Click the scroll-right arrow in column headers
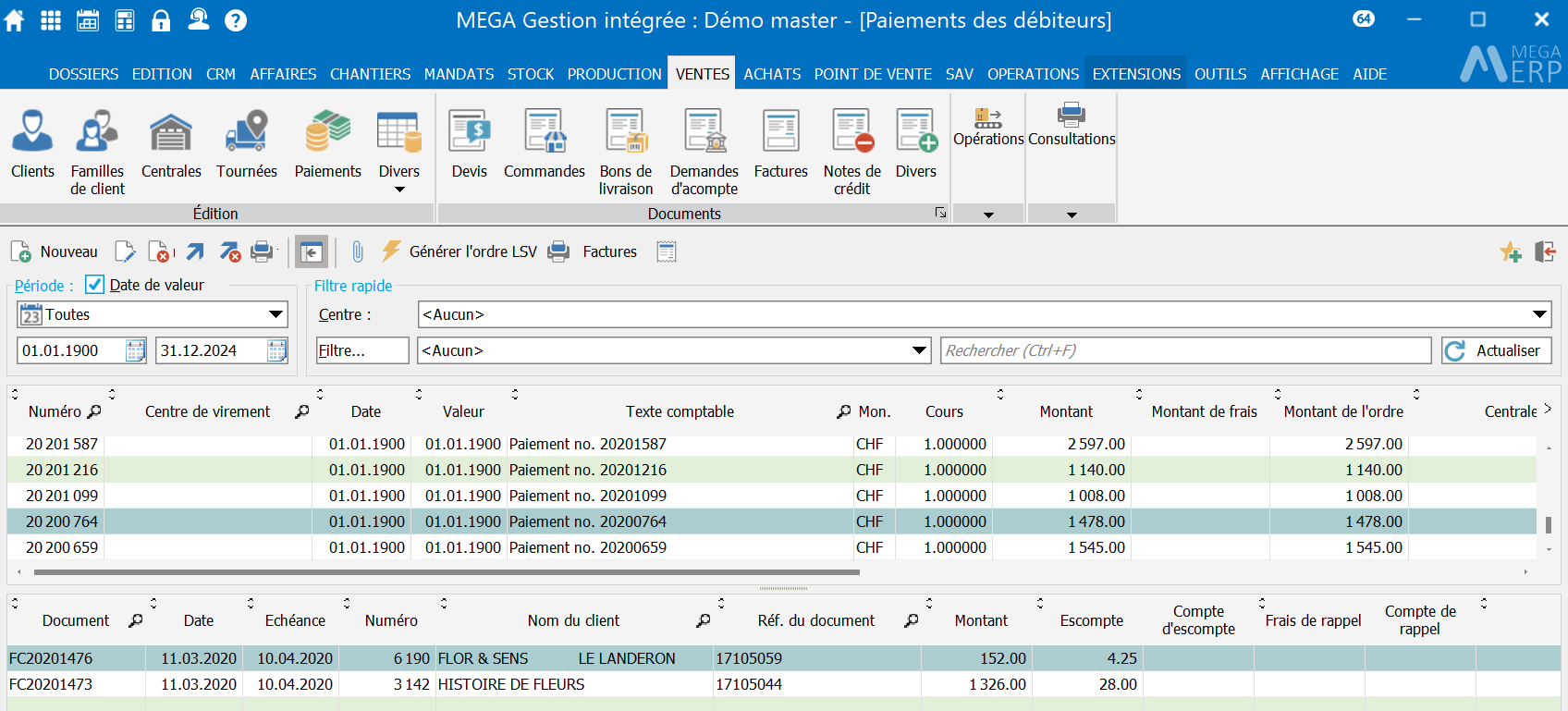This screenshot has width=1568, height=711. [1548, 409]
